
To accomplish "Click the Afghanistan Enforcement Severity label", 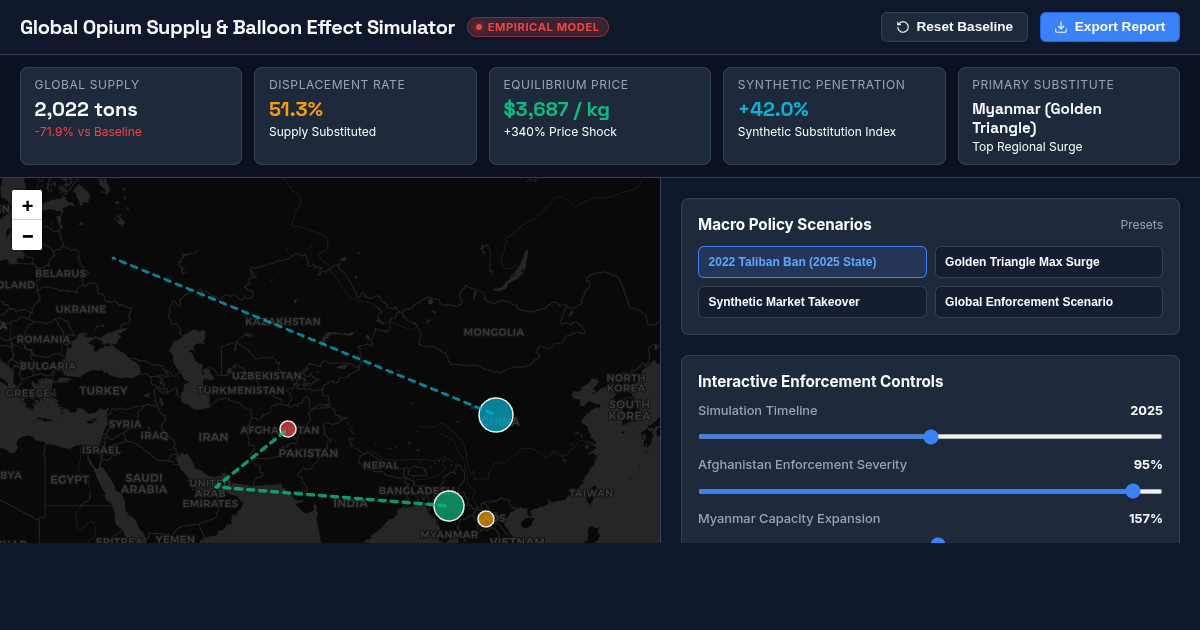I will pyautogui.click(x=803, y=465).
